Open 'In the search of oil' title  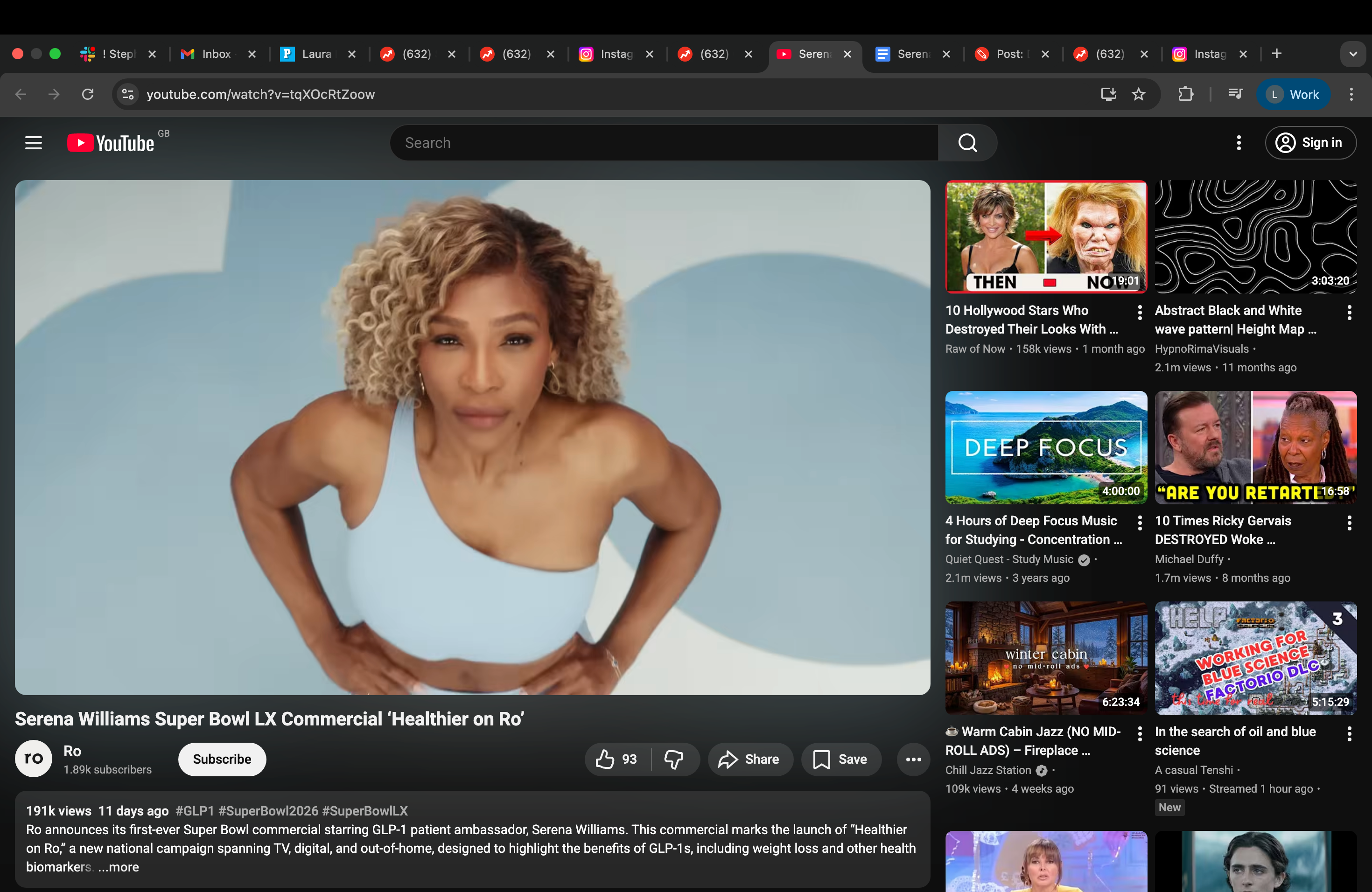pyautogui.click(x=1235, y=740)
